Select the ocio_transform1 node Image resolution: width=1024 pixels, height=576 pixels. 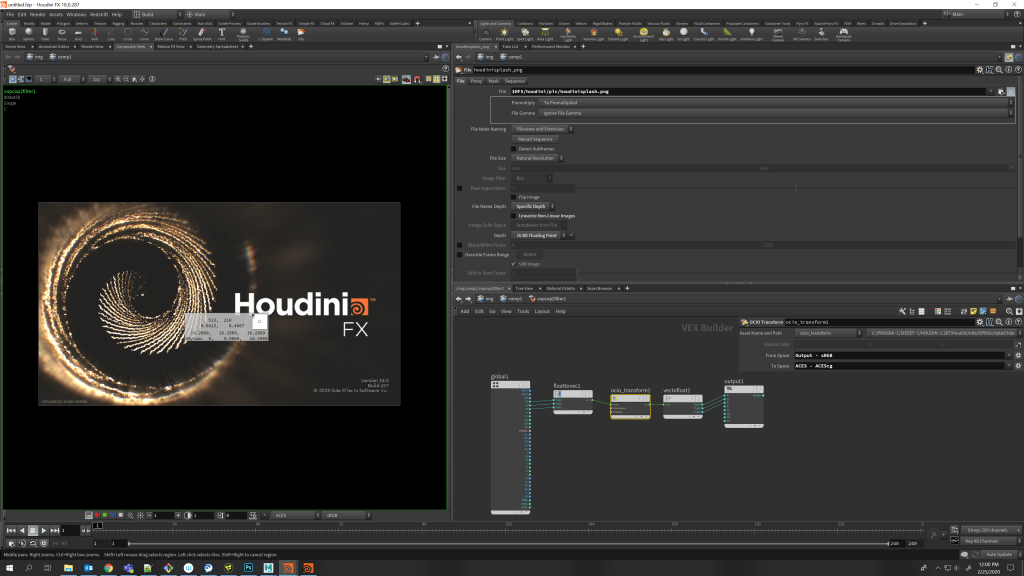[x=630, y=405]
